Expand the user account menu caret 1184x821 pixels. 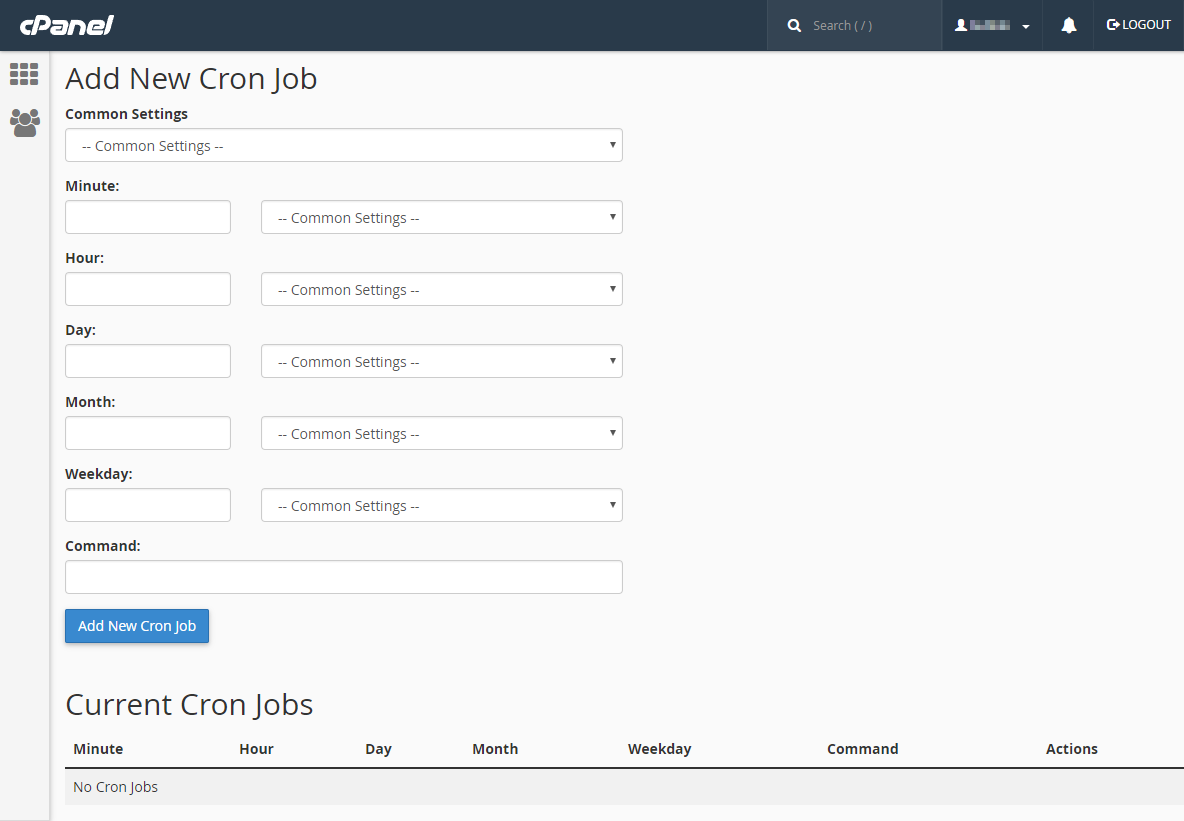click(1025, 26)
